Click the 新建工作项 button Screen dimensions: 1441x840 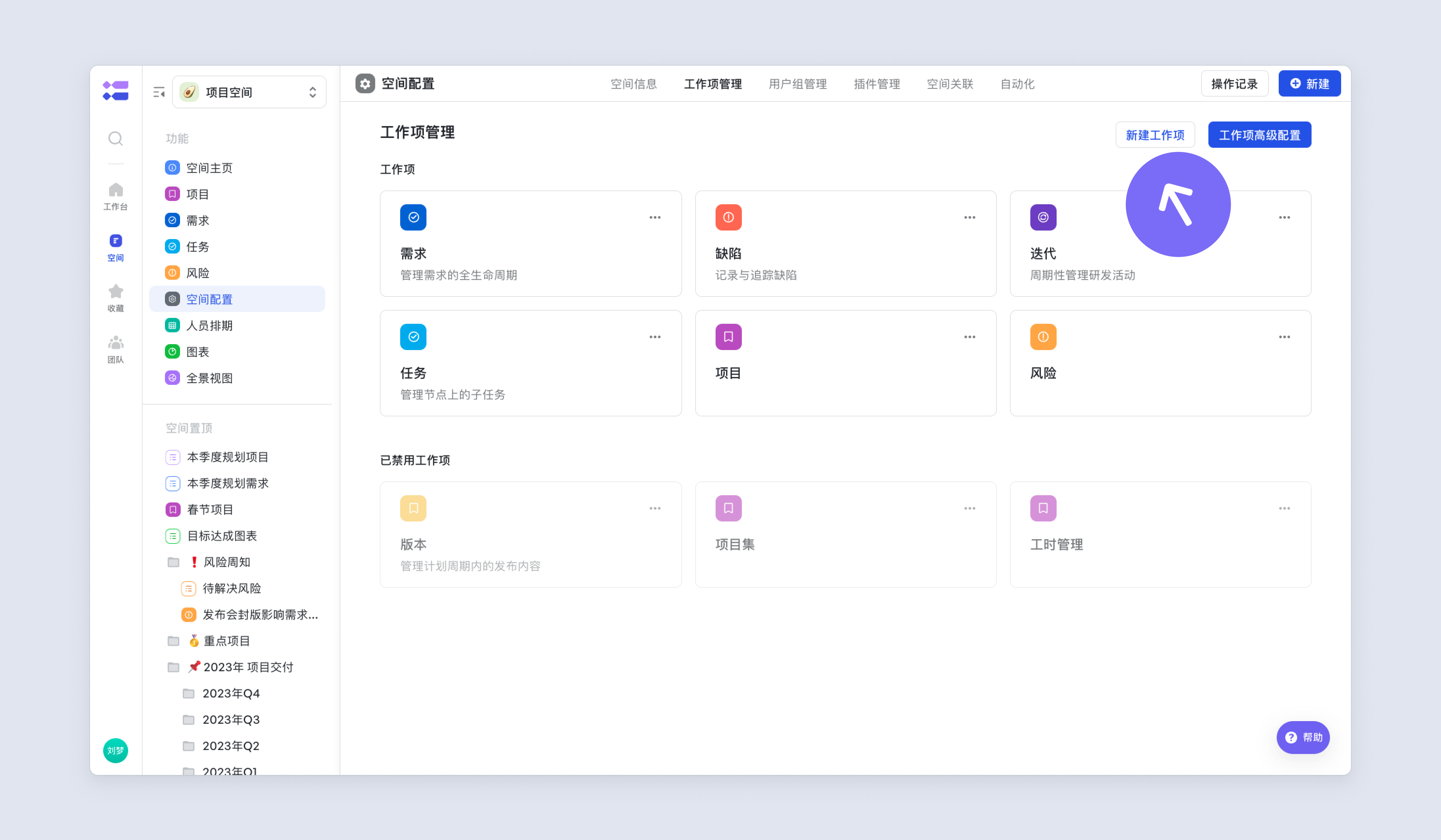(x=1155, y=135)
